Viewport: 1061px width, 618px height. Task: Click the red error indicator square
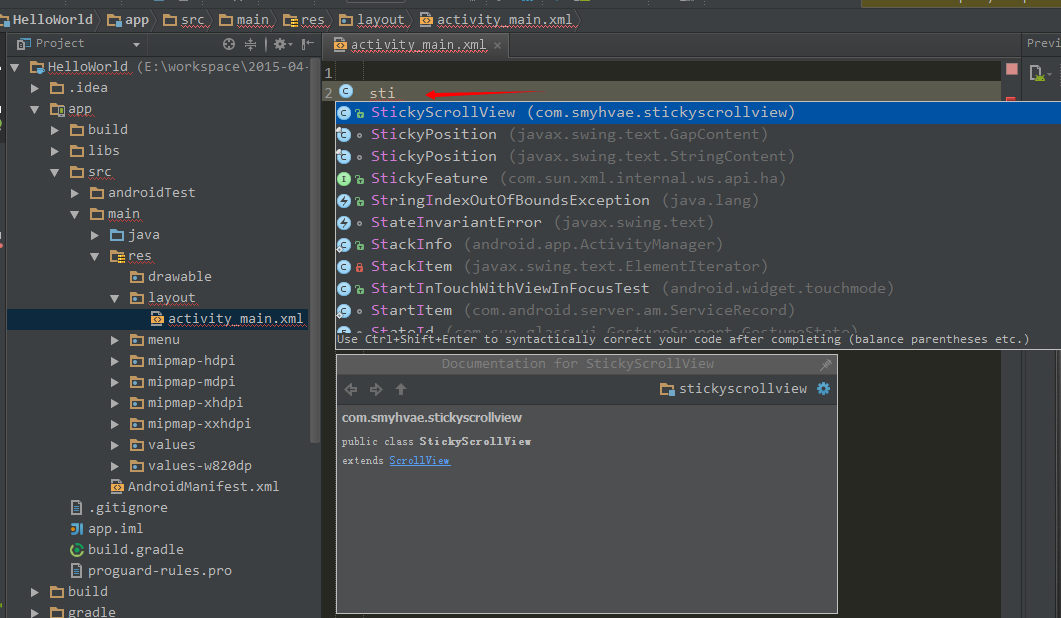click(1012, 69)
